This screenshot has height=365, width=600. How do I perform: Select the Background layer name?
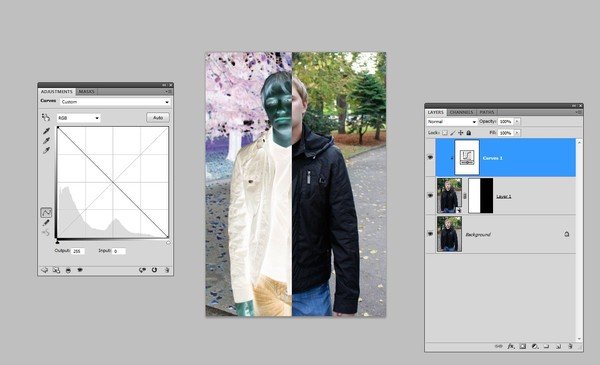tap(478, 235)
